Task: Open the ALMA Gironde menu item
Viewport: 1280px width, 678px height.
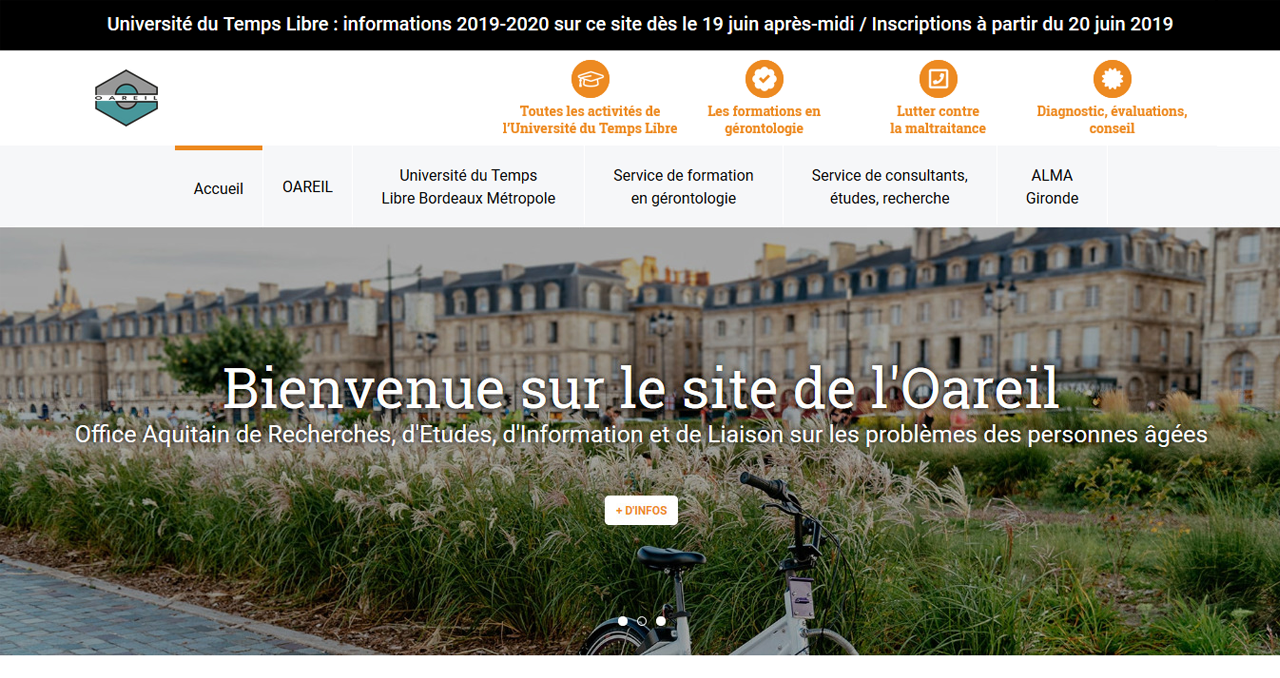Action: click(x=1052, y=187)
